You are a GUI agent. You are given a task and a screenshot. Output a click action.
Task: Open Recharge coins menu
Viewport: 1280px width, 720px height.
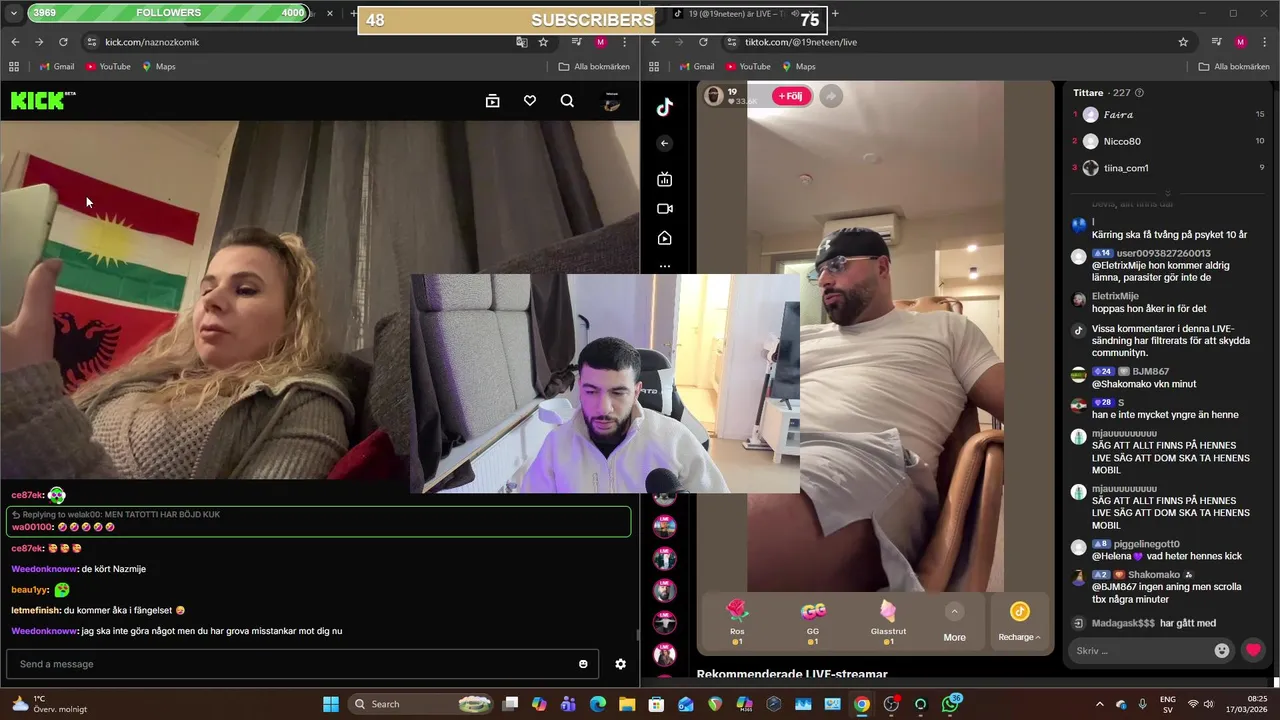pos(1019,622)
